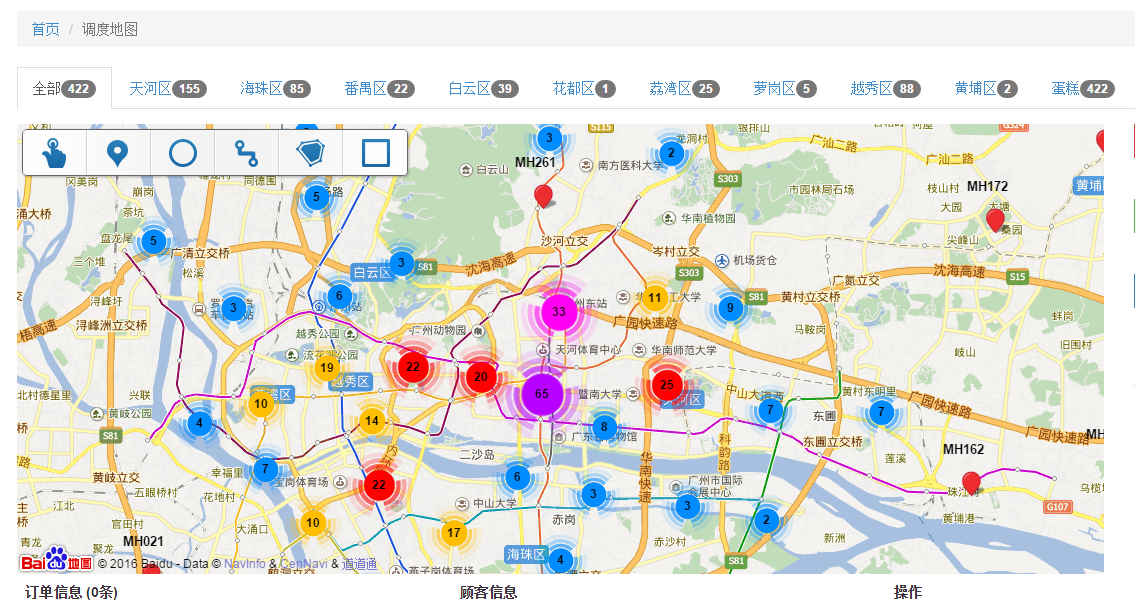Go to 首页 via breadcrumb link
The image size is (1135, 608).
click(45, 29)
